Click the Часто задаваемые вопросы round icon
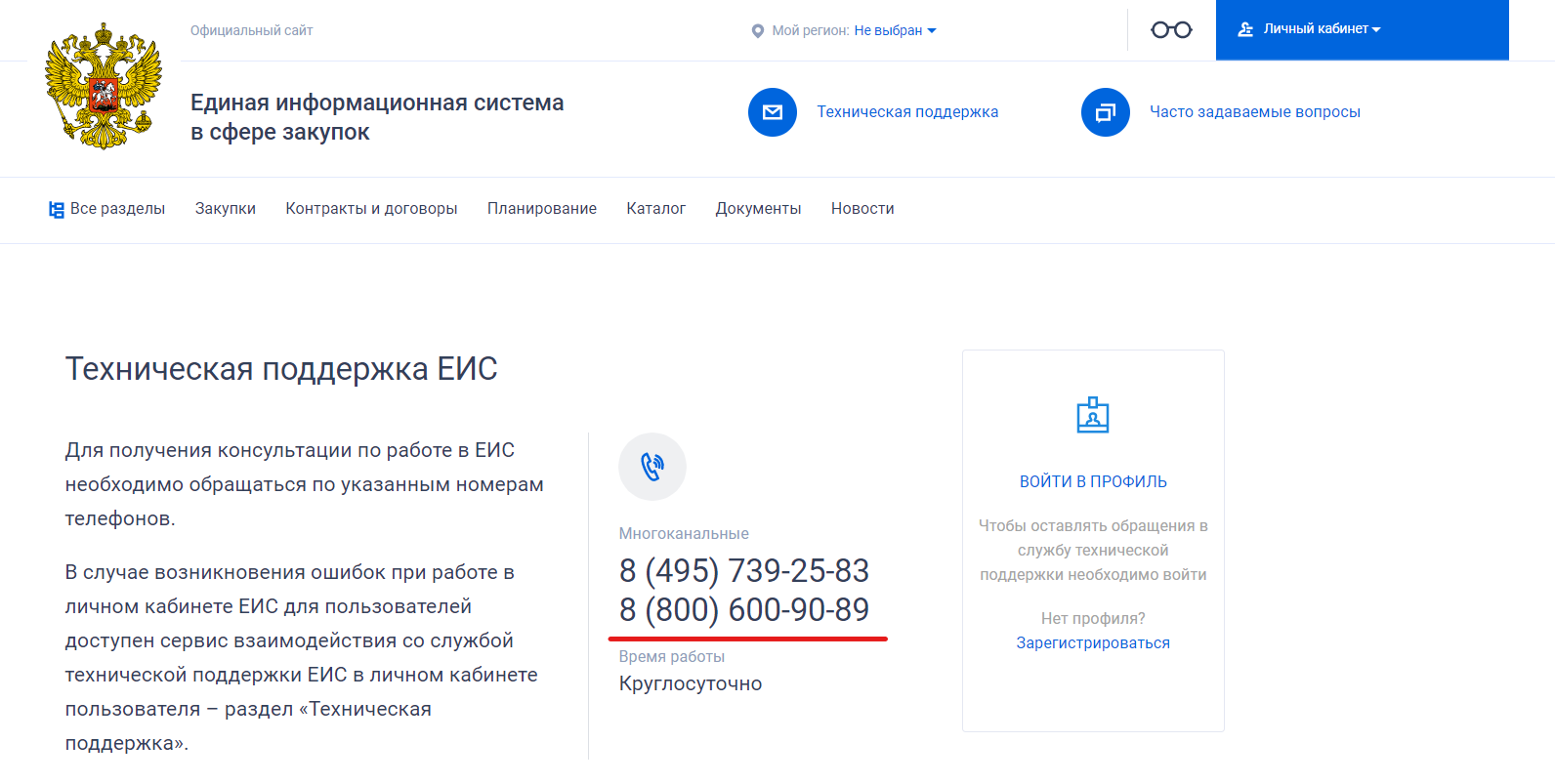Viewport: 1555px width, 784px height. 1106,112
